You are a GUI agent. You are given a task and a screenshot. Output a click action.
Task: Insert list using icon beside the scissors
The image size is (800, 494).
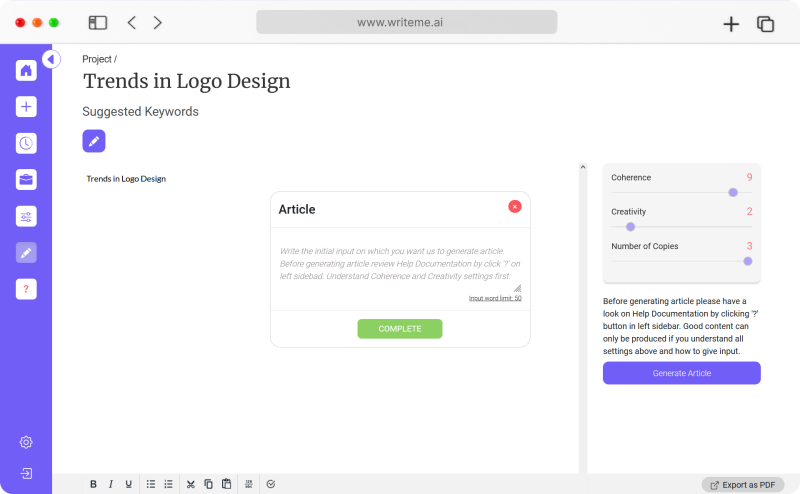[x=168, y=484]
